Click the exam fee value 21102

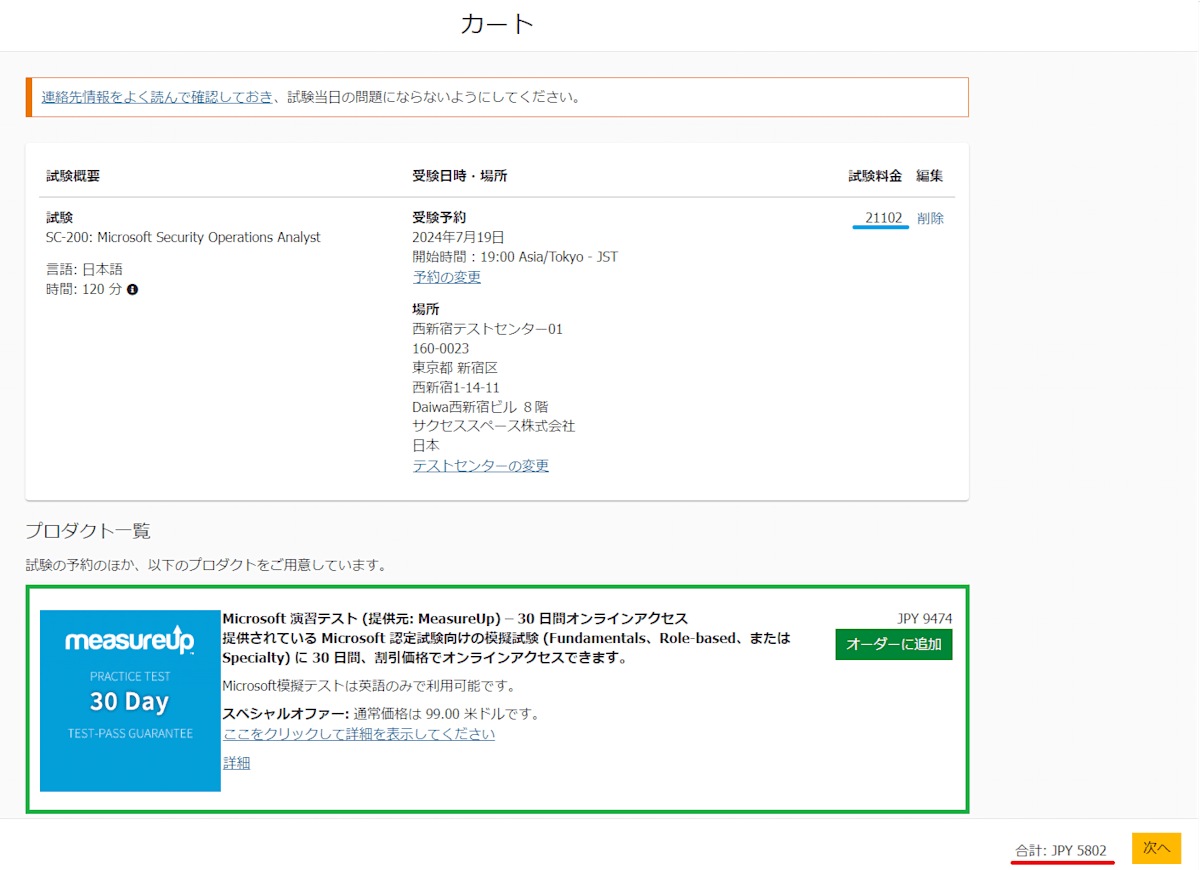pyautogui.click(x=884, y=218)
